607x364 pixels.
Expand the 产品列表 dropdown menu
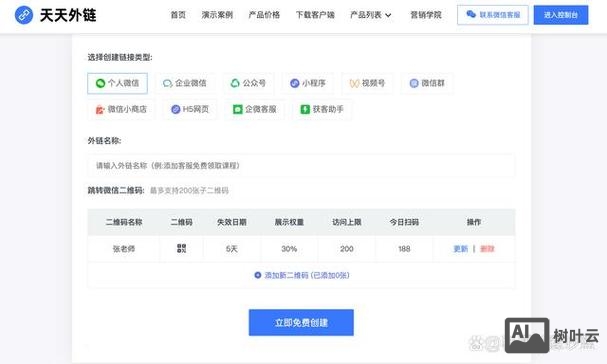coord(370,15)
